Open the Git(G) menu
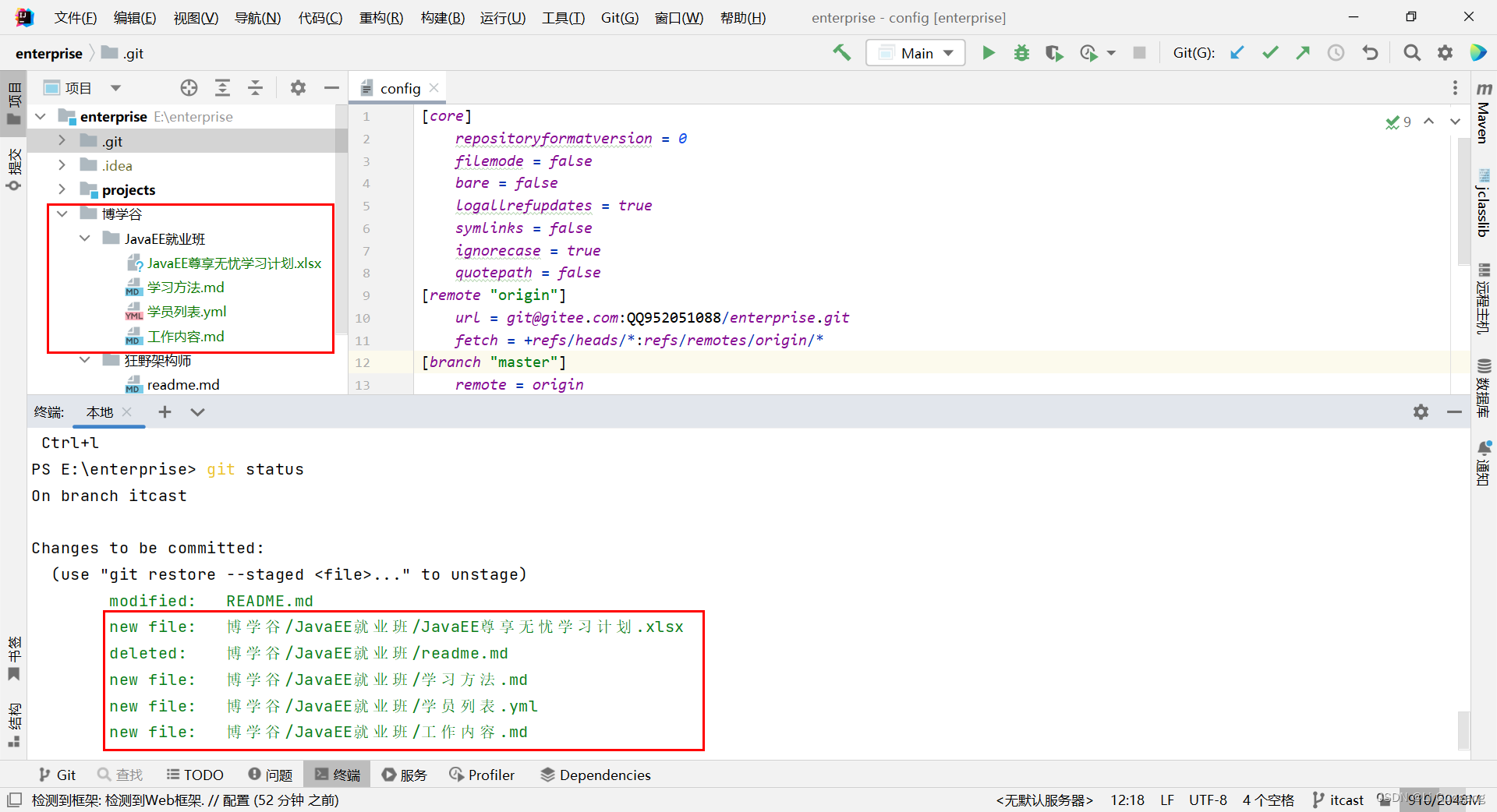 620,17
